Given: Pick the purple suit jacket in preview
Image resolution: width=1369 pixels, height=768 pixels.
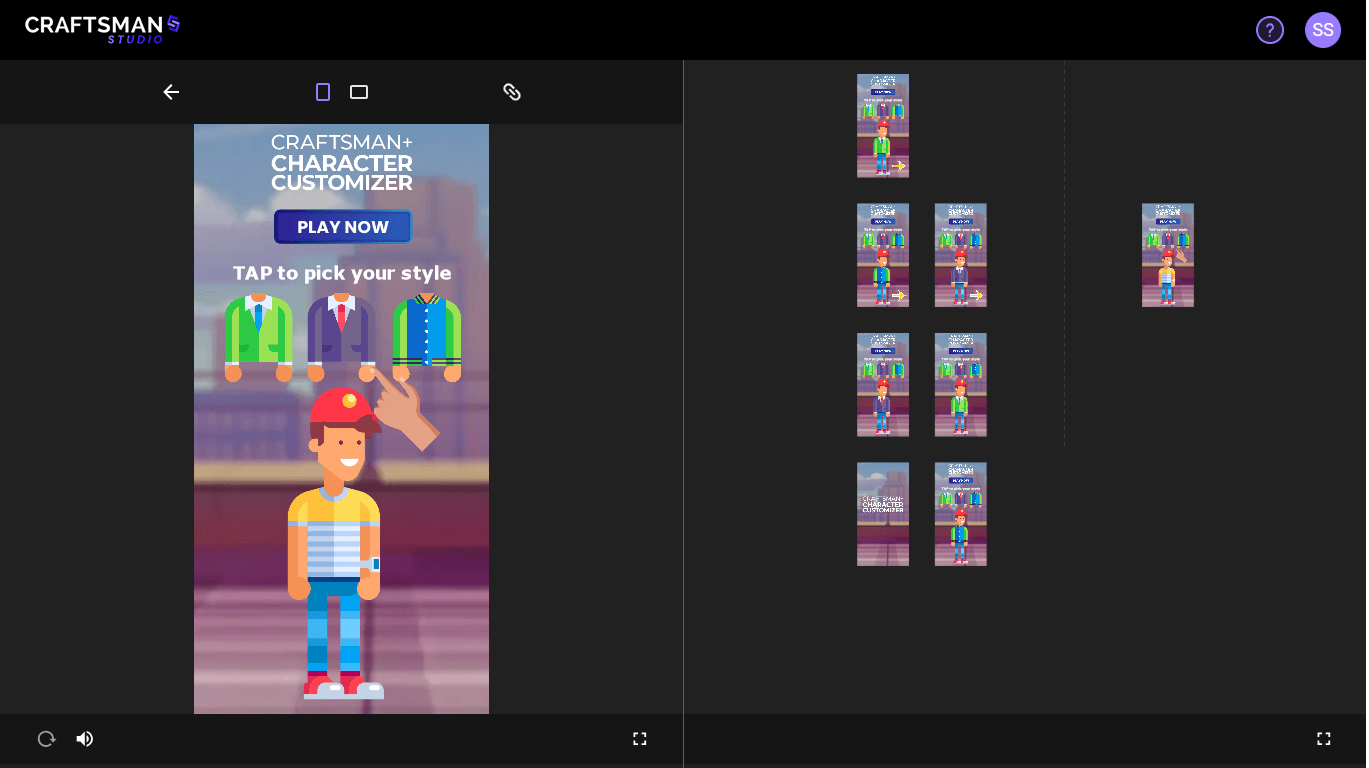Looking at the screenshot, I should pos(341,337).
